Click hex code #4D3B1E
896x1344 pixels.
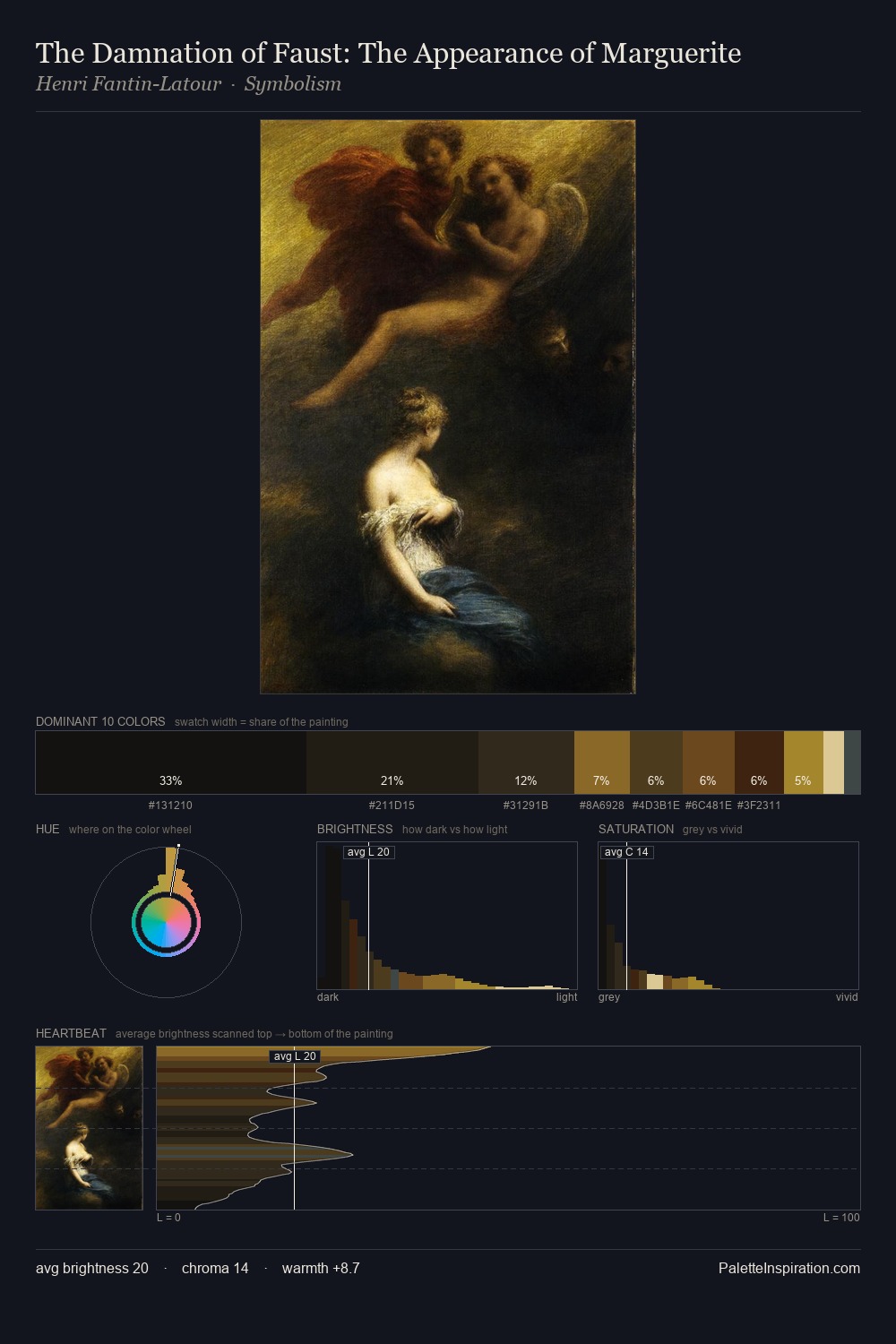(656, 806)
